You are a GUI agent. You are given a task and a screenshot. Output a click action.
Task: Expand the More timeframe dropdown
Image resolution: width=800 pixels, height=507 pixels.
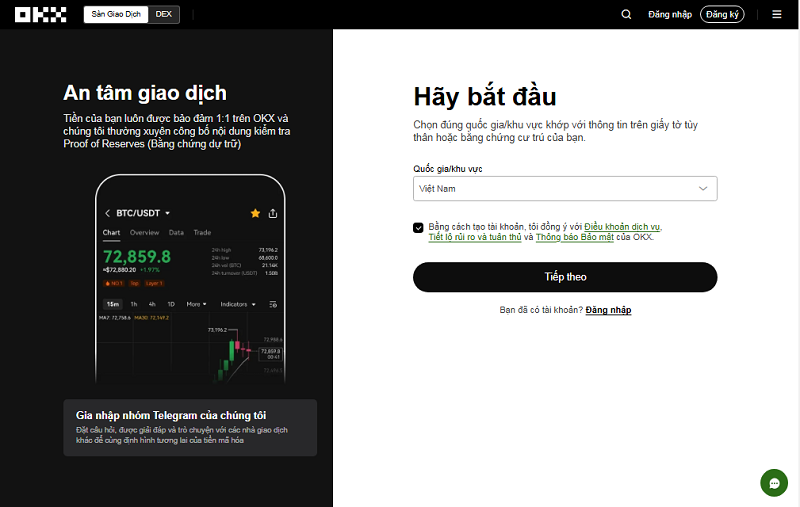click(196, 305)
